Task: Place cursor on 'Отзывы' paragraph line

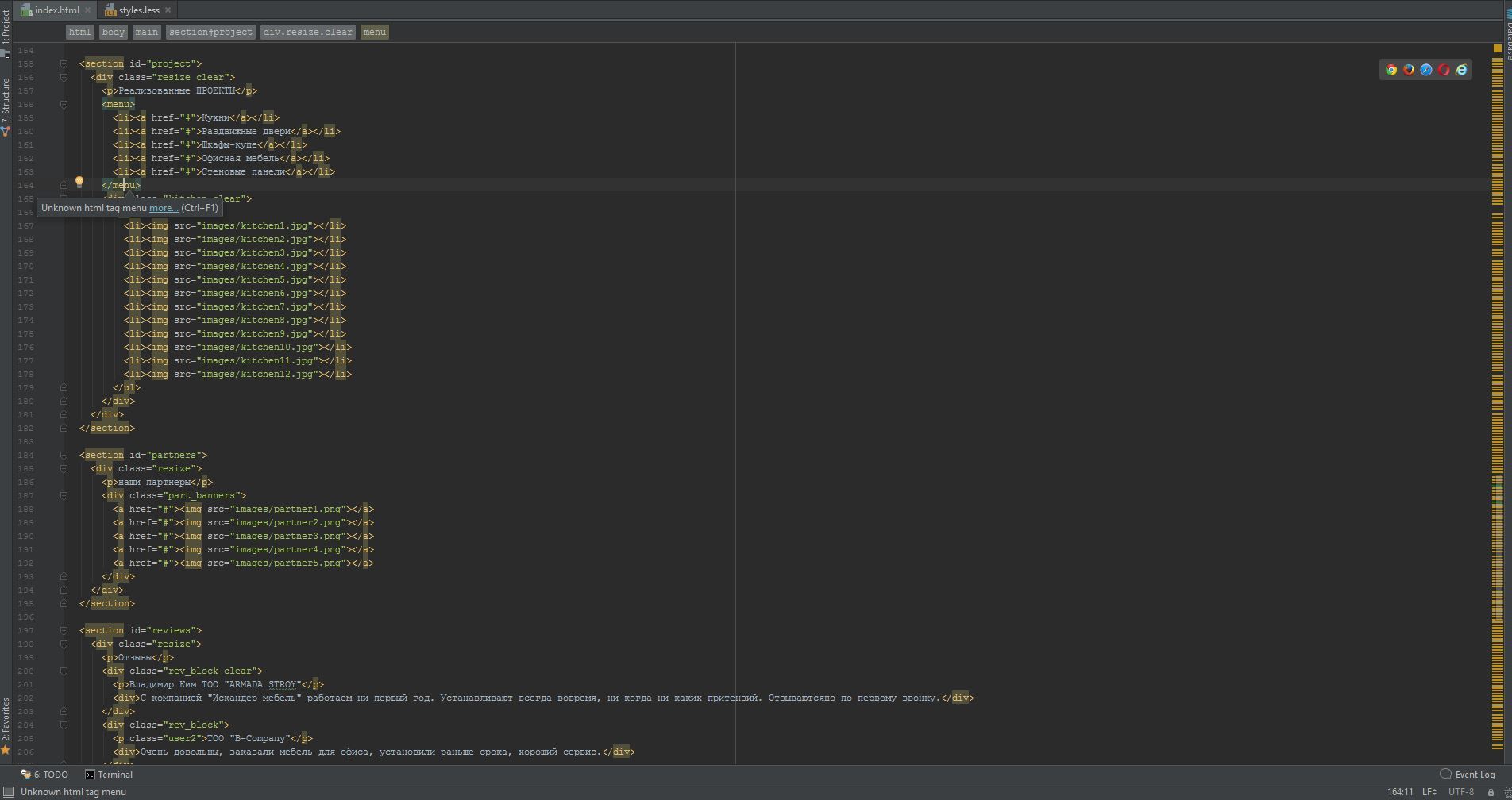Action: tap(137, 657)
